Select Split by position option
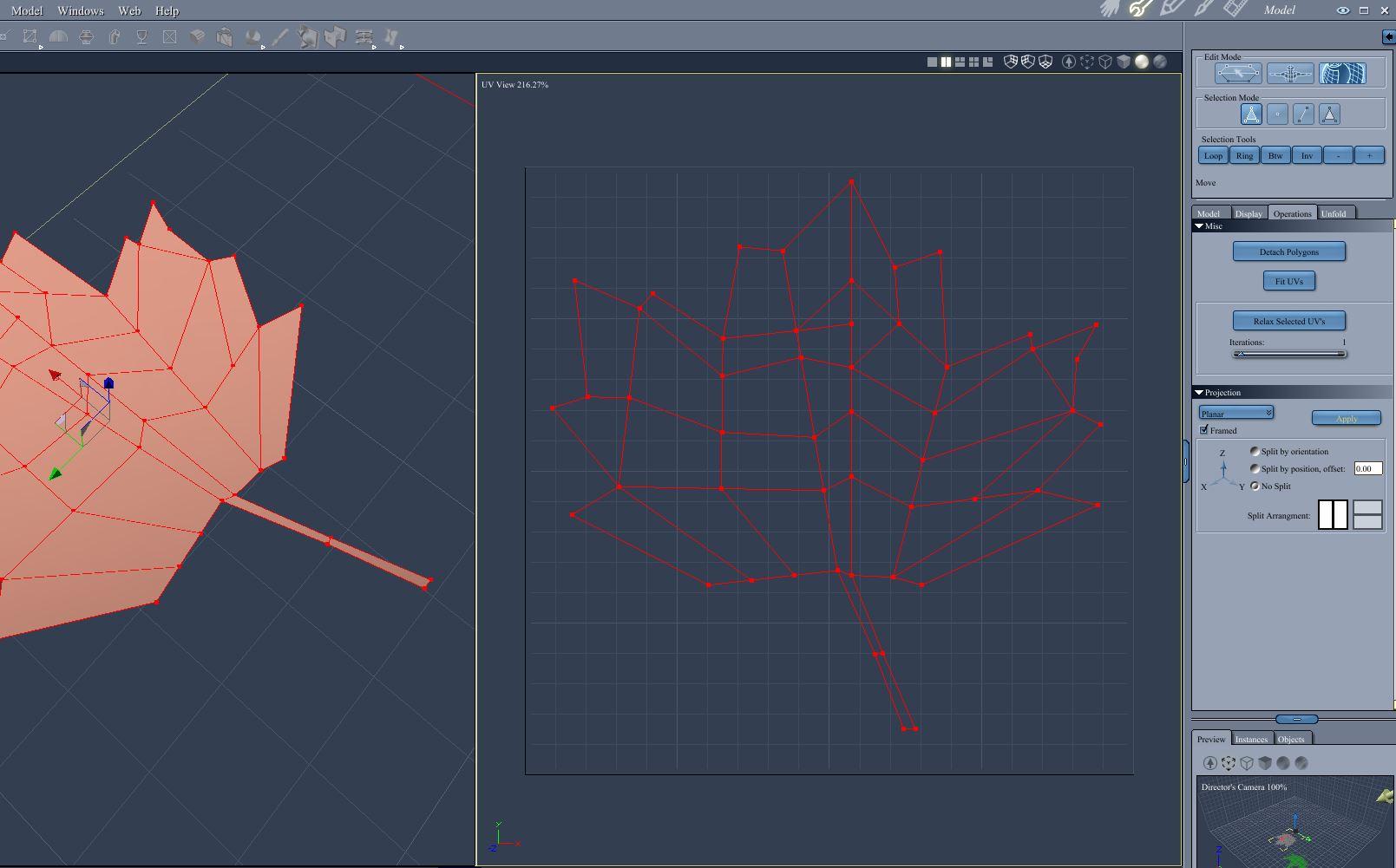 (1255, 468)
